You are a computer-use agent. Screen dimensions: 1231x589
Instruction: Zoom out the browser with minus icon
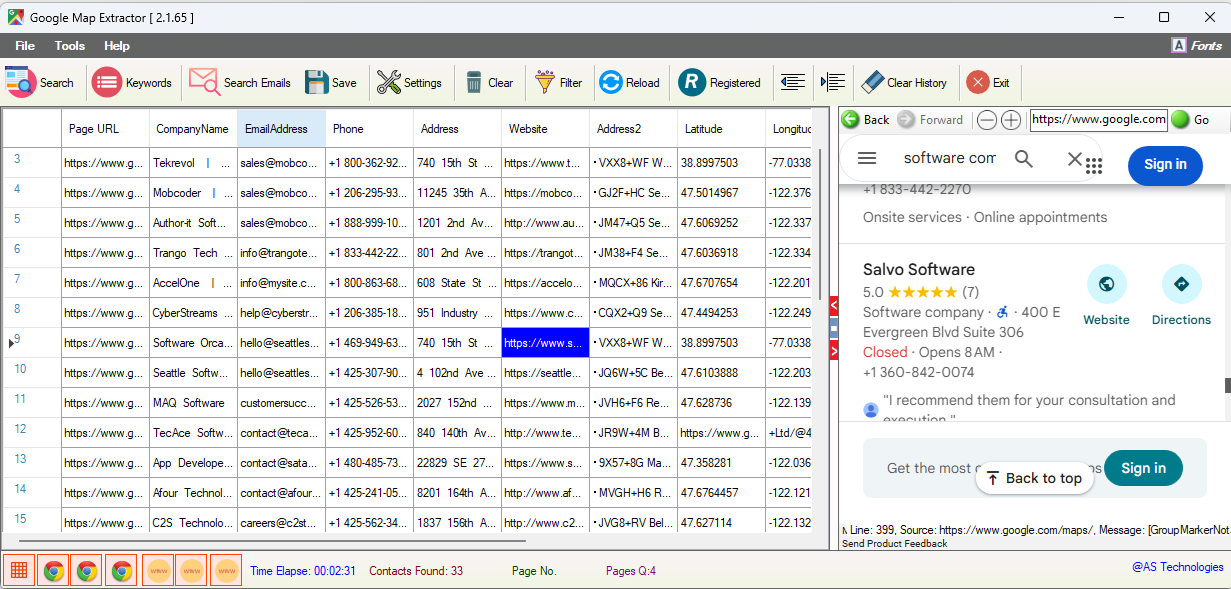(x=987, y=120)
